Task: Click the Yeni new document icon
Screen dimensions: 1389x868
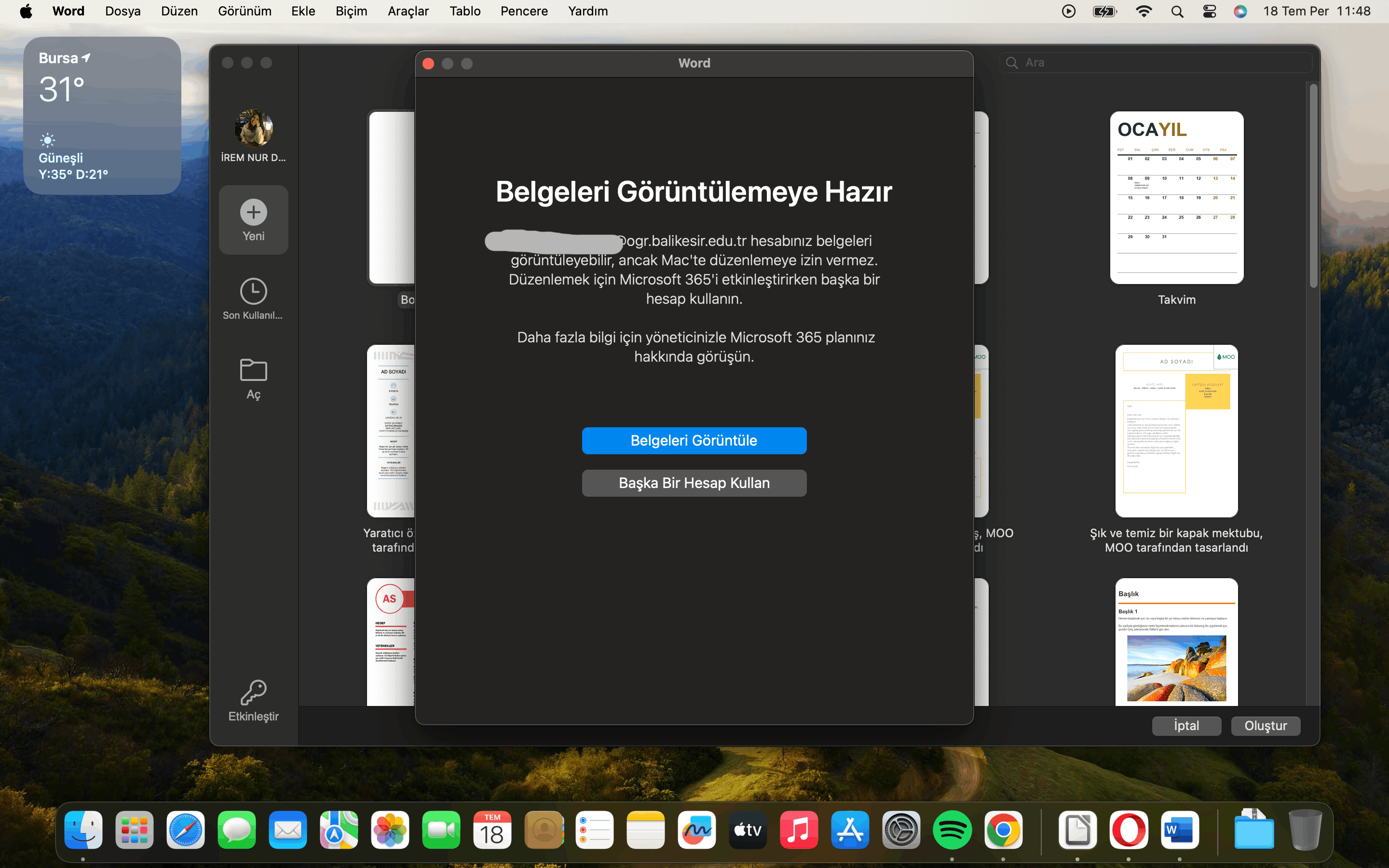Action: pyautogui.click(x=253, y=212)
